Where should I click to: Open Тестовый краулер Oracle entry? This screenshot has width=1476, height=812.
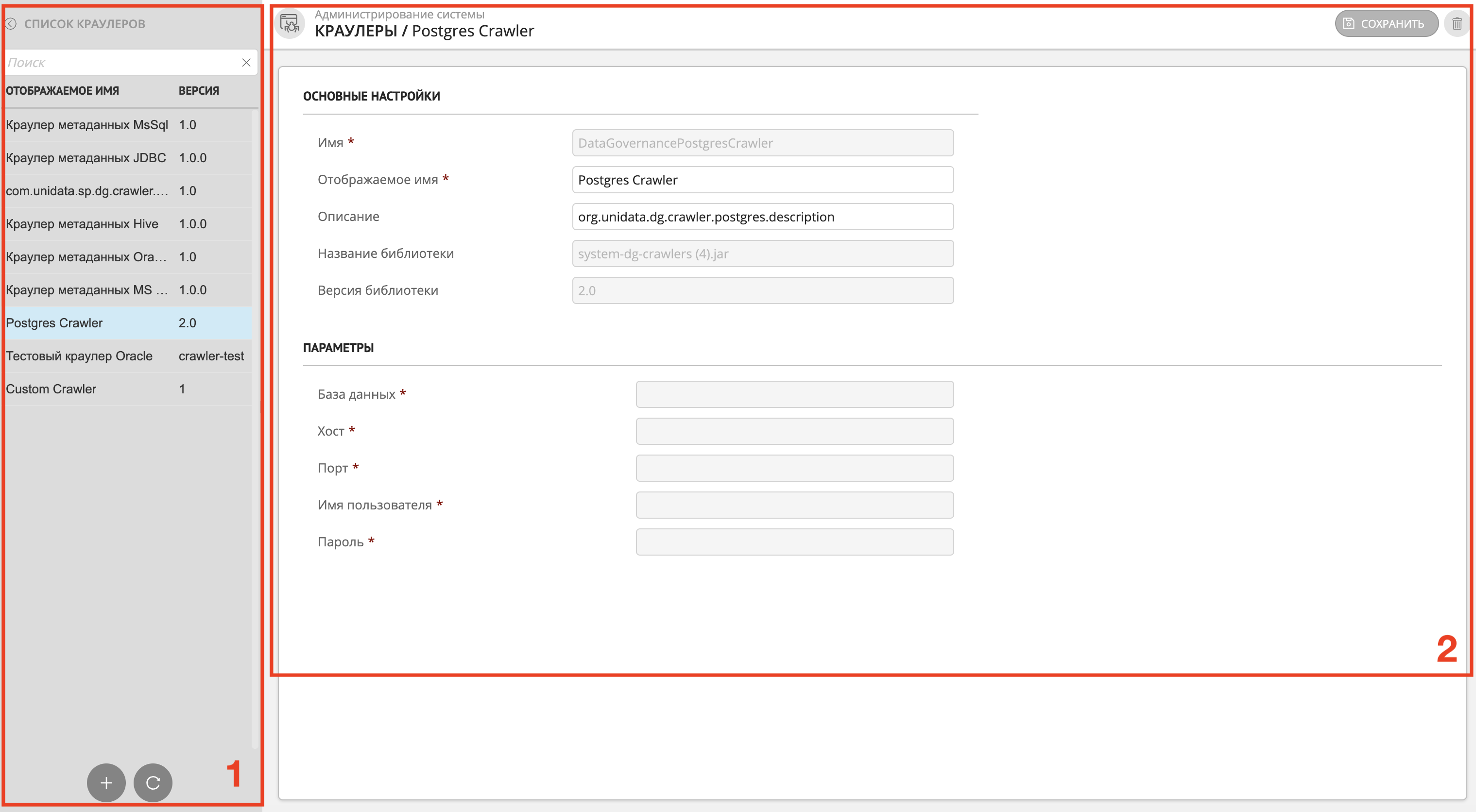pos(80,356)
